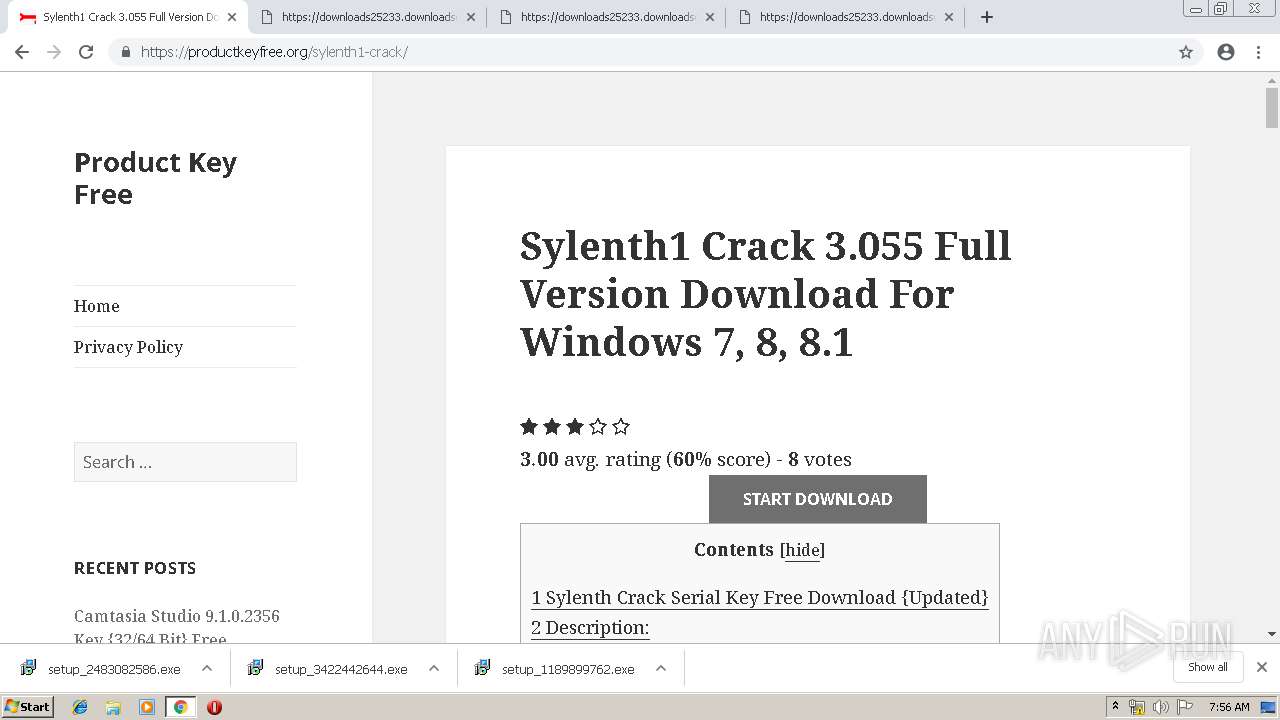The height and width of the screenshot is (720, 1280).
Task: View site info via padlock icon
Action: (125, 52)
